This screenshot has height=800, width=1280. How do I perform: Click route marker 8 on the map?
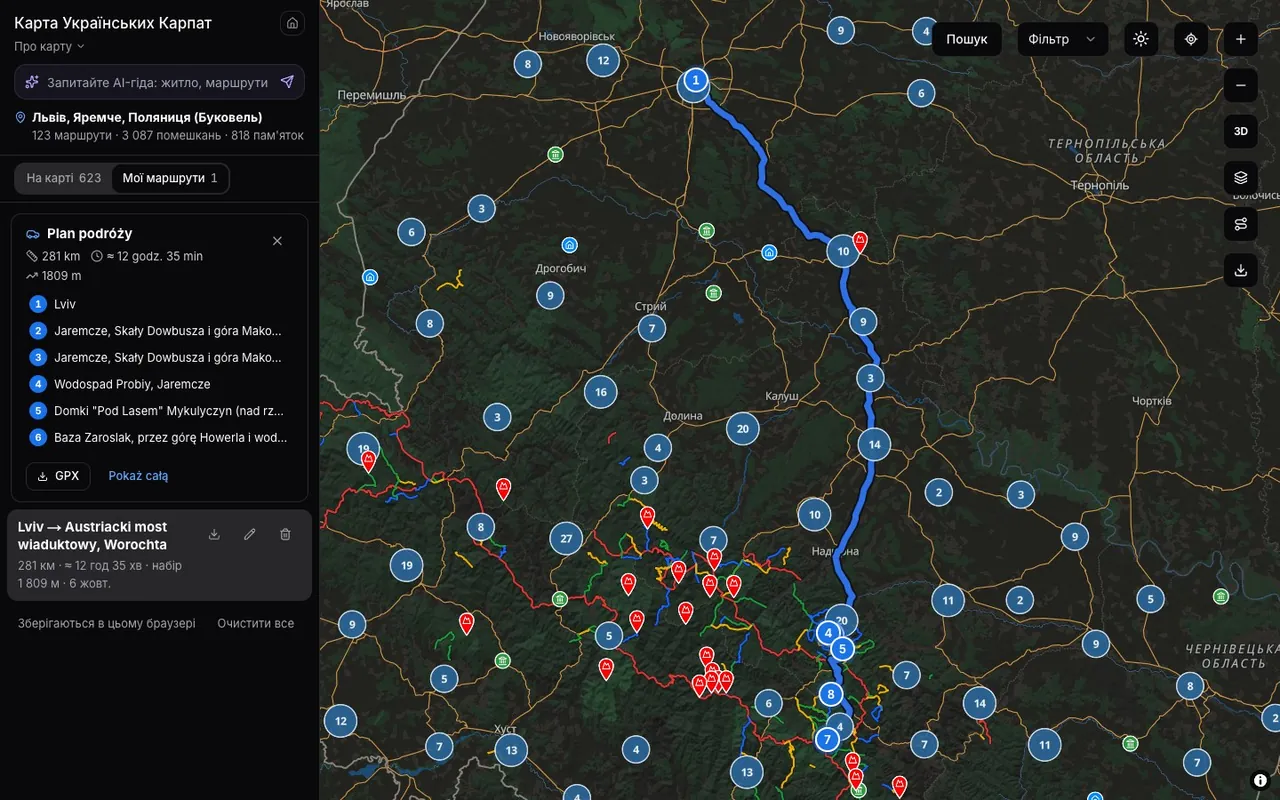point(831,694)
